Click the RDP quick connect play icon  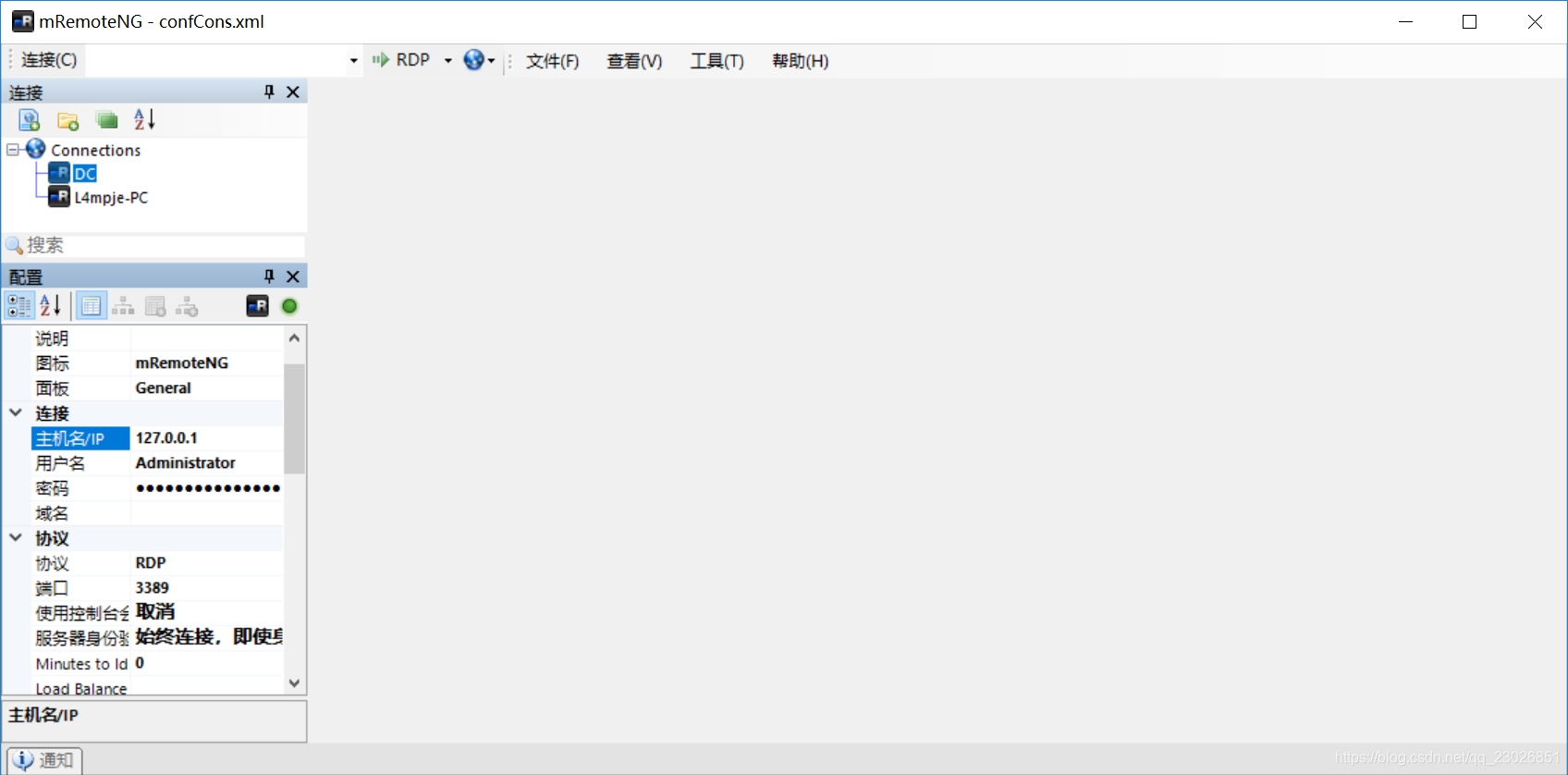380,60
